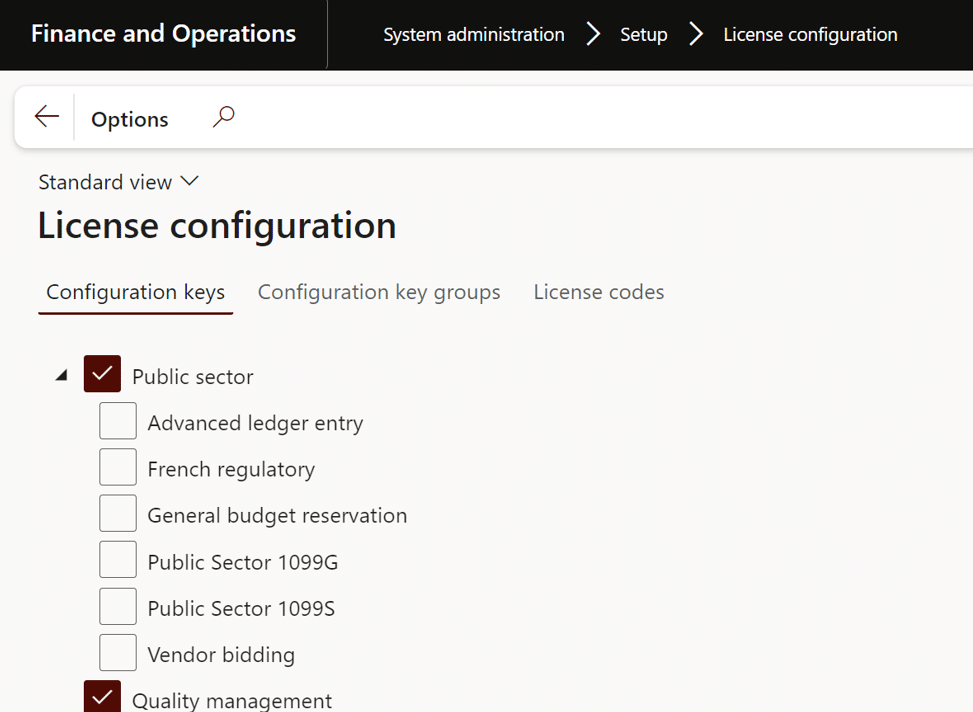Enable Vendor bidding checkbox
The width and height of the screenshot is (973, 712).
(118, 653)
